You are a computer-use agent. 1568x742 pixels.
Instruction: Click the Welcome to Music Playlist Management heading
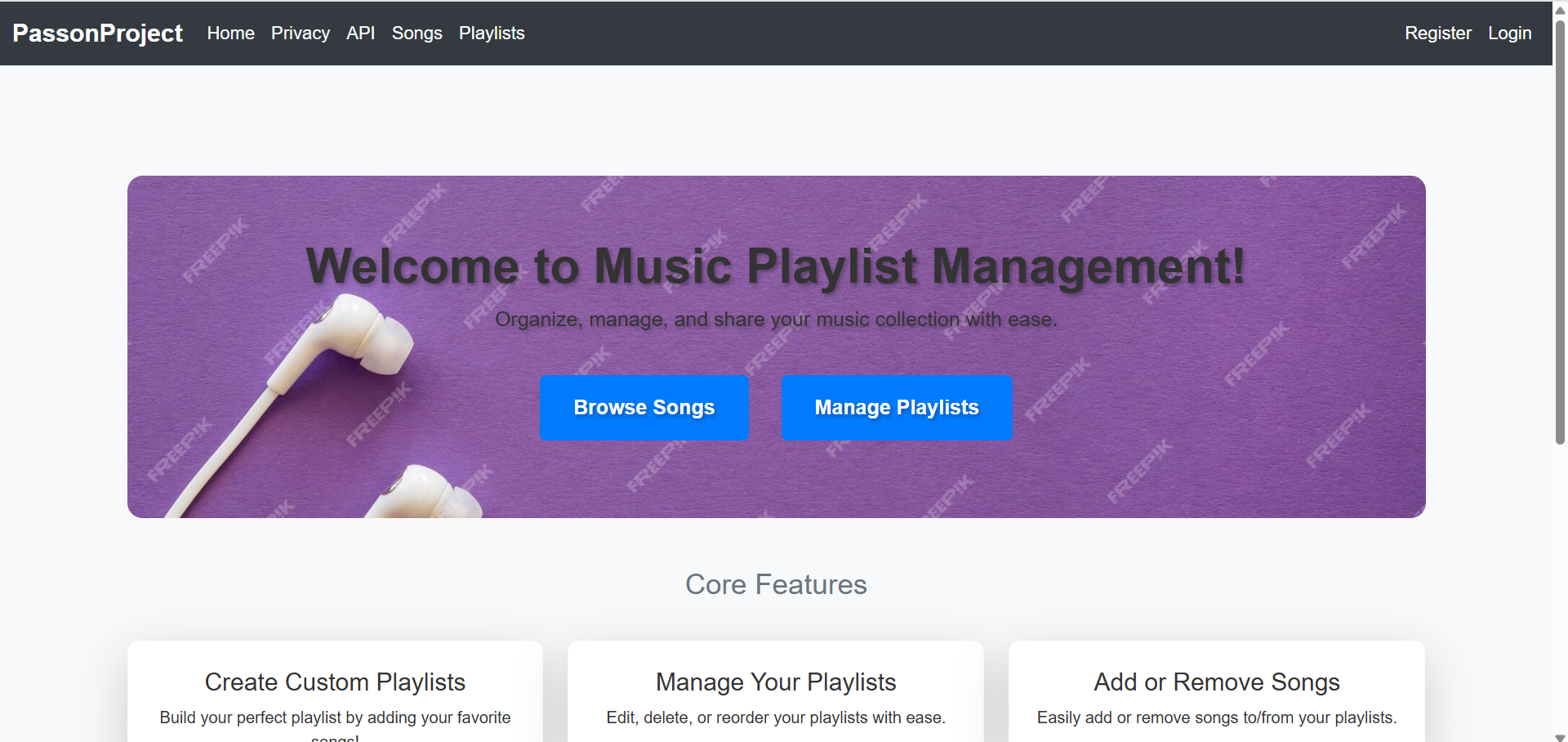(x=775, y=266)
